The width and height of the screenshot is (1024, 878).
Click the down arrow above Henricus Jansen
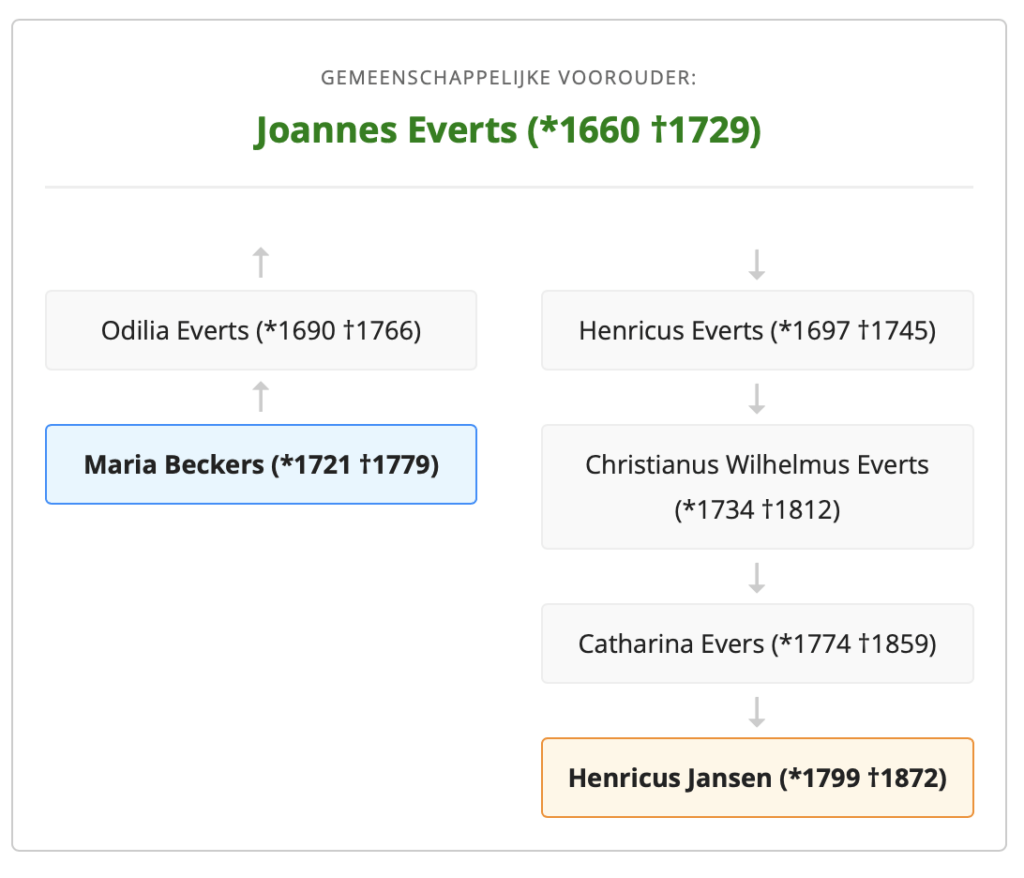tap(757, 712)
